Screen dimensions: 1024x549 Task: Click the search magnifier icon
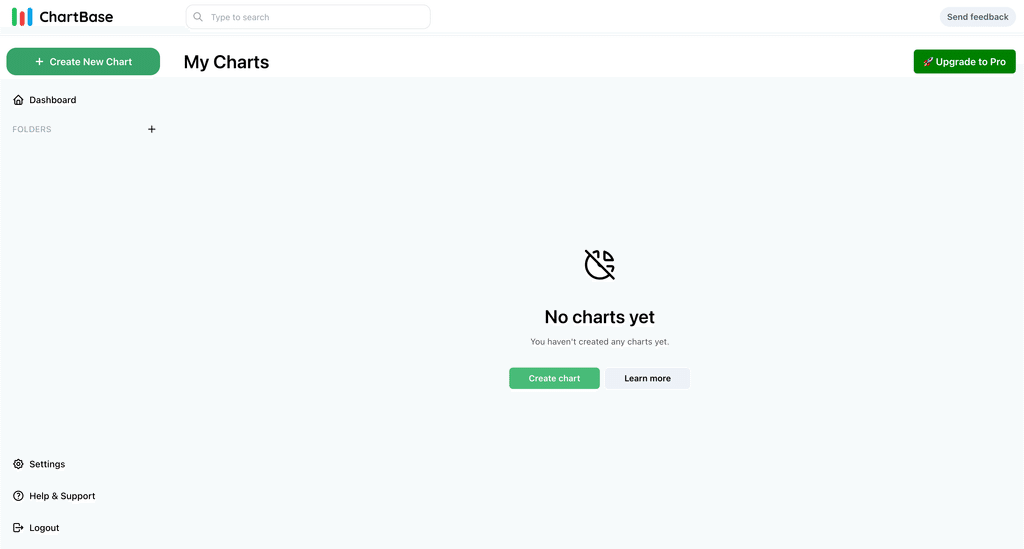click(x=198, y=17)
